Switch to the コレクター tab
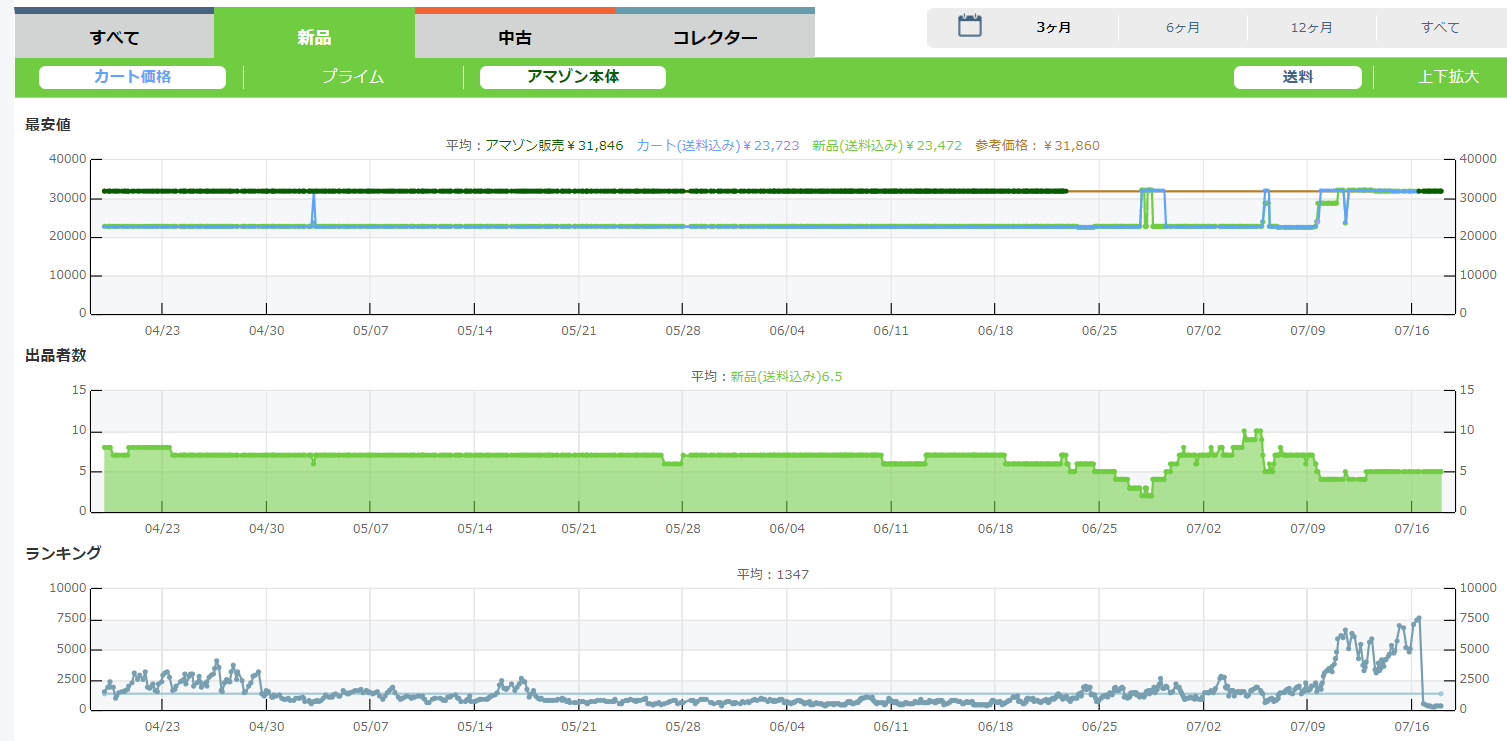 click(715, 38)
